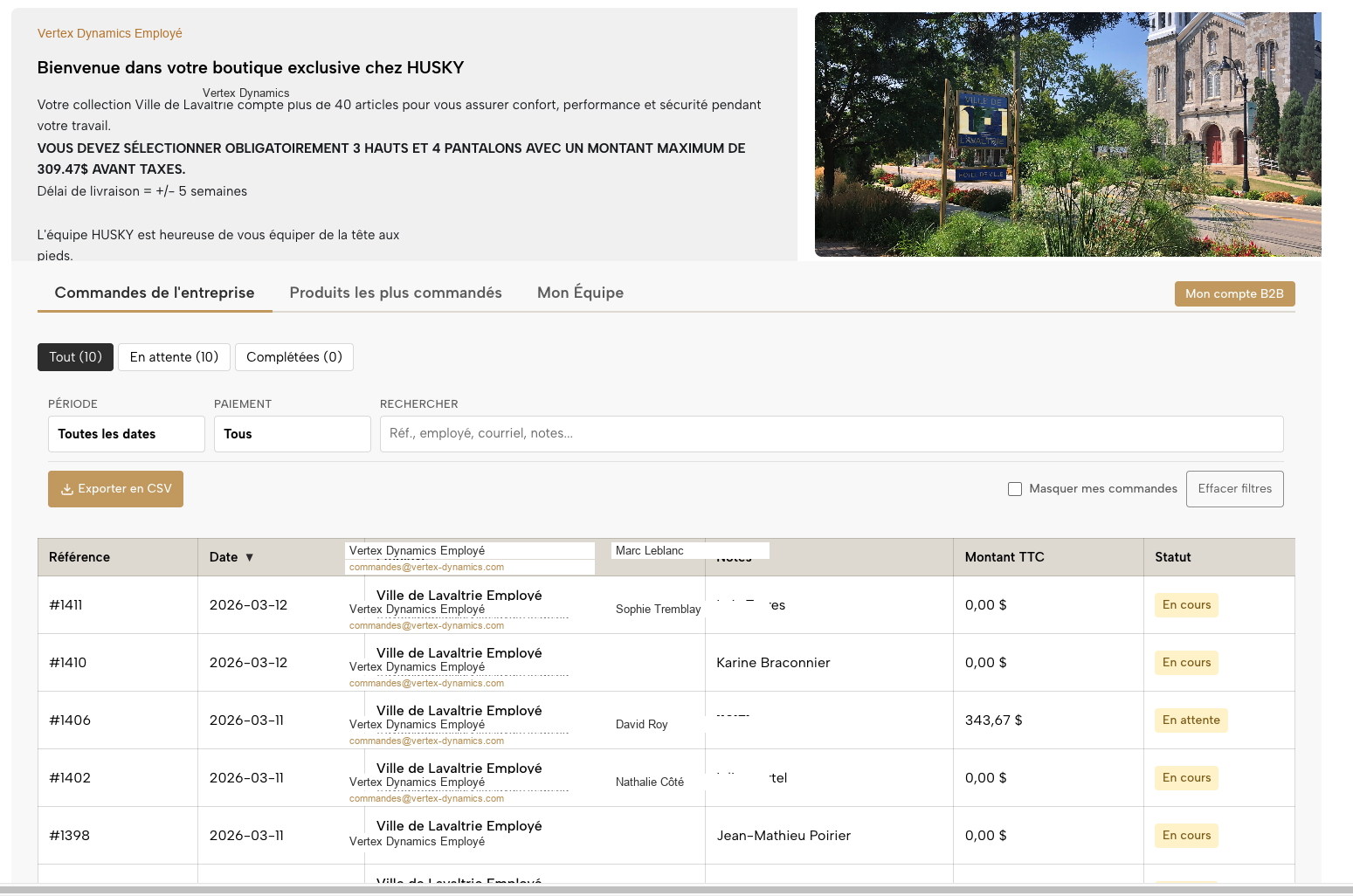This screenshot has height=896, width=1353.
Task: Open order reference #1402
Action: 70,778
